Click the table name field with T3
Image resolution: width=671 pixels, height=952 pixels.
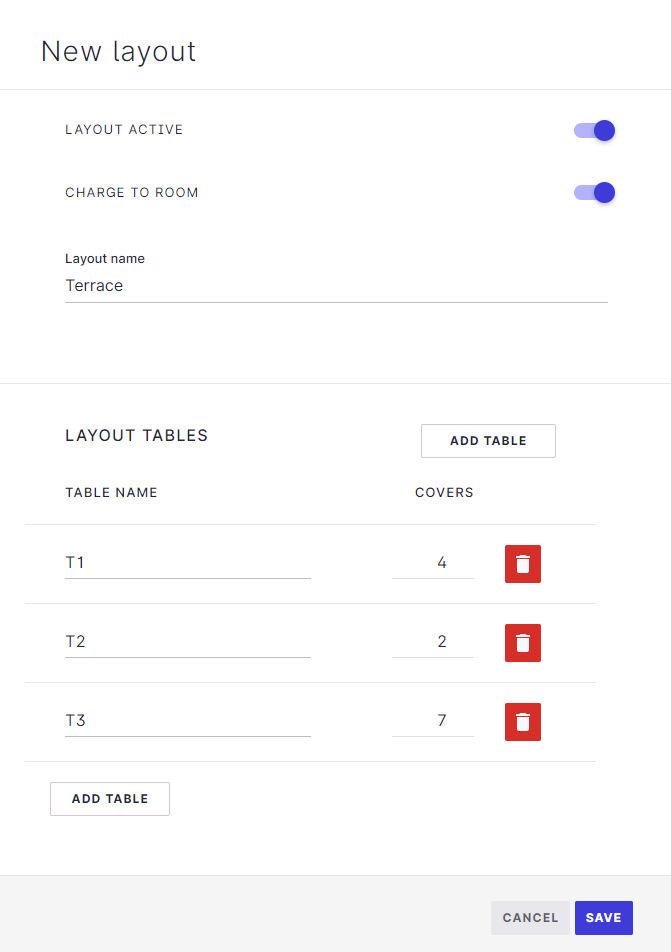pyautogui.click(x=187, y=720)
